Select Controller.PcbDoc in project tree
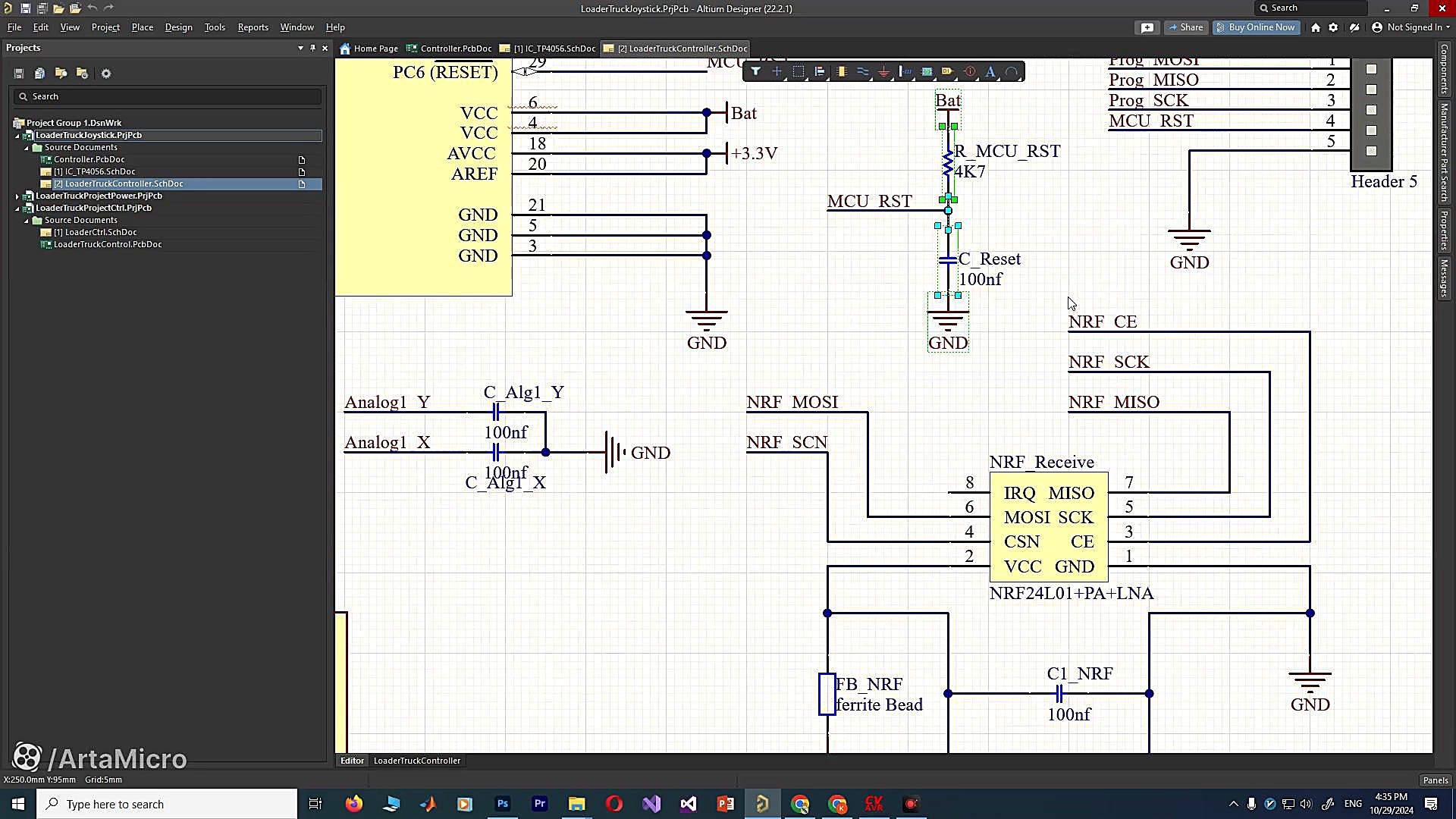This screenshot has width=1456, height=819. [89, 159]
